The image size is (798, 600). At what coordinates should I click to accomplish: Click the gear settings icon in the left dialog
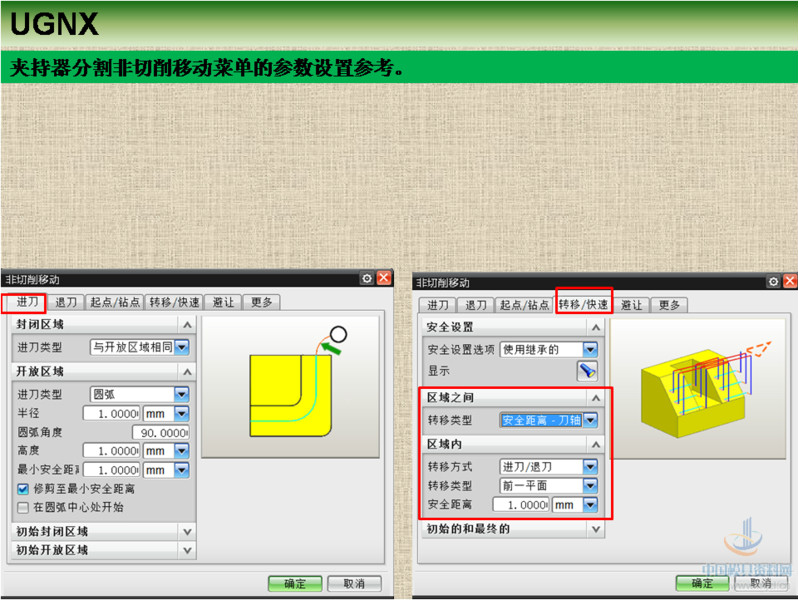click(367, 279)
